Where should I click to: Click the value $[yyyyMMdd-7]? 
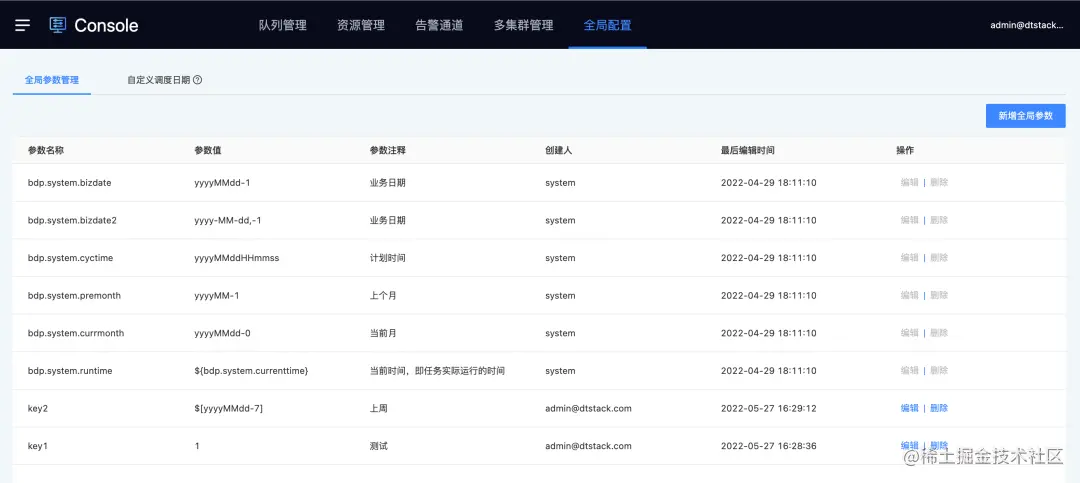coord(229,408)
